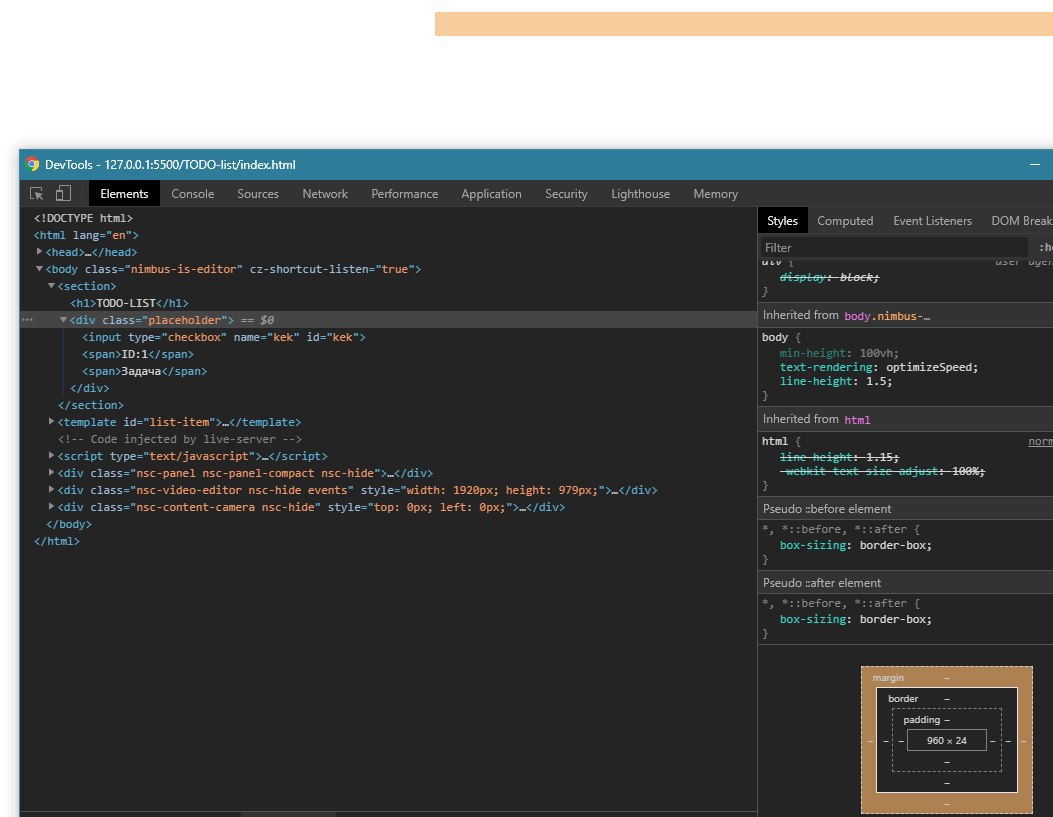Select the closing /html tag
Viewport: 1053px width, 817px height.
(x=56, y=541)
